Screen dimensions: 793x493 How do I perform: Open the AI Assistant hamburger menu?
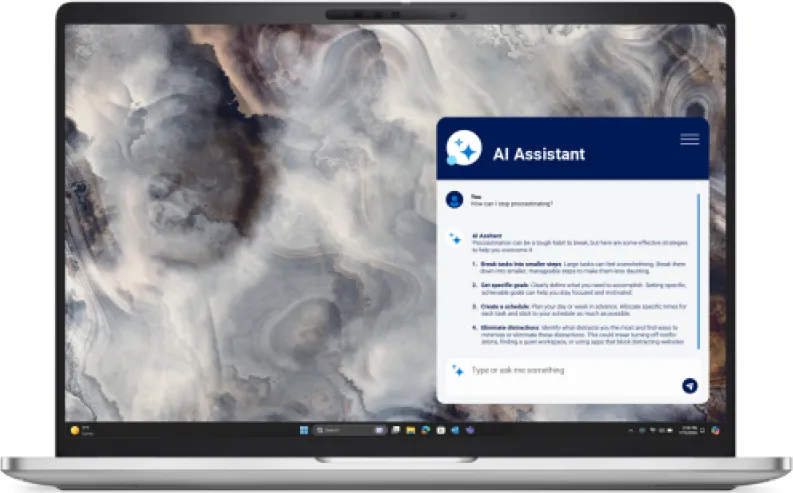click(x=690, y=139)
